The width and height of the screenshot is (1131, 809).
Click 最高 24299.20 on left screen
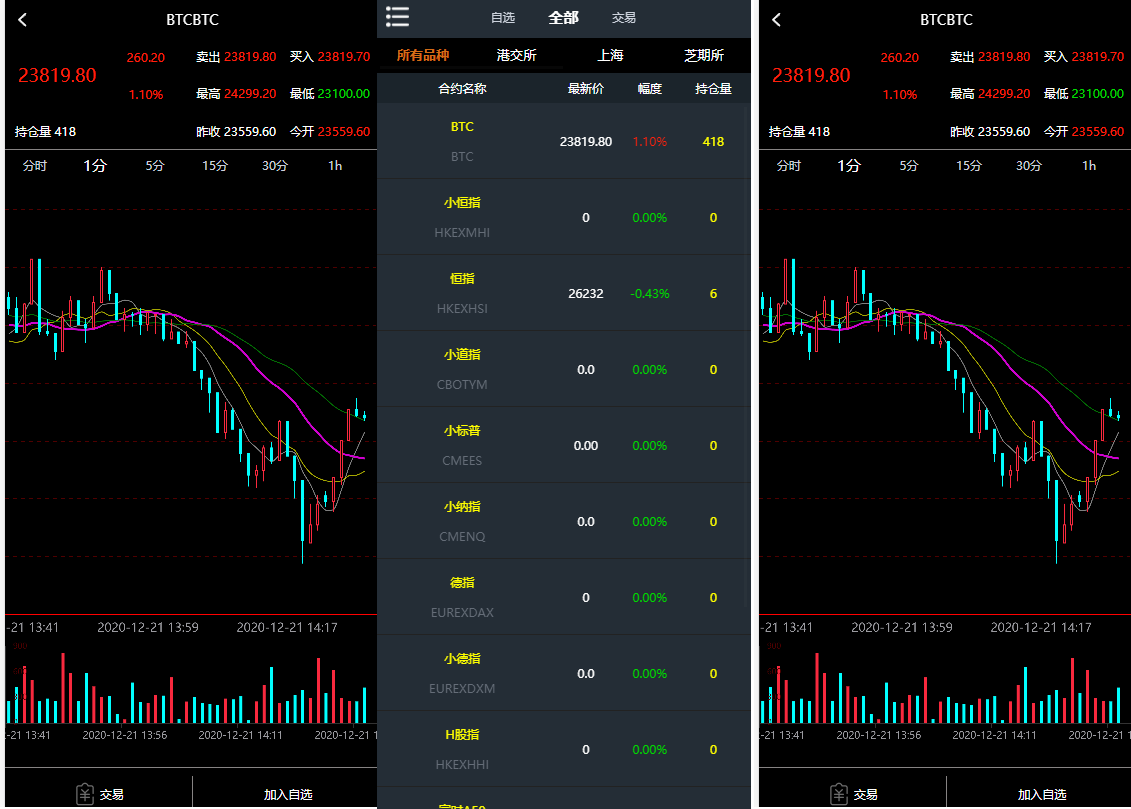point(236,94)
